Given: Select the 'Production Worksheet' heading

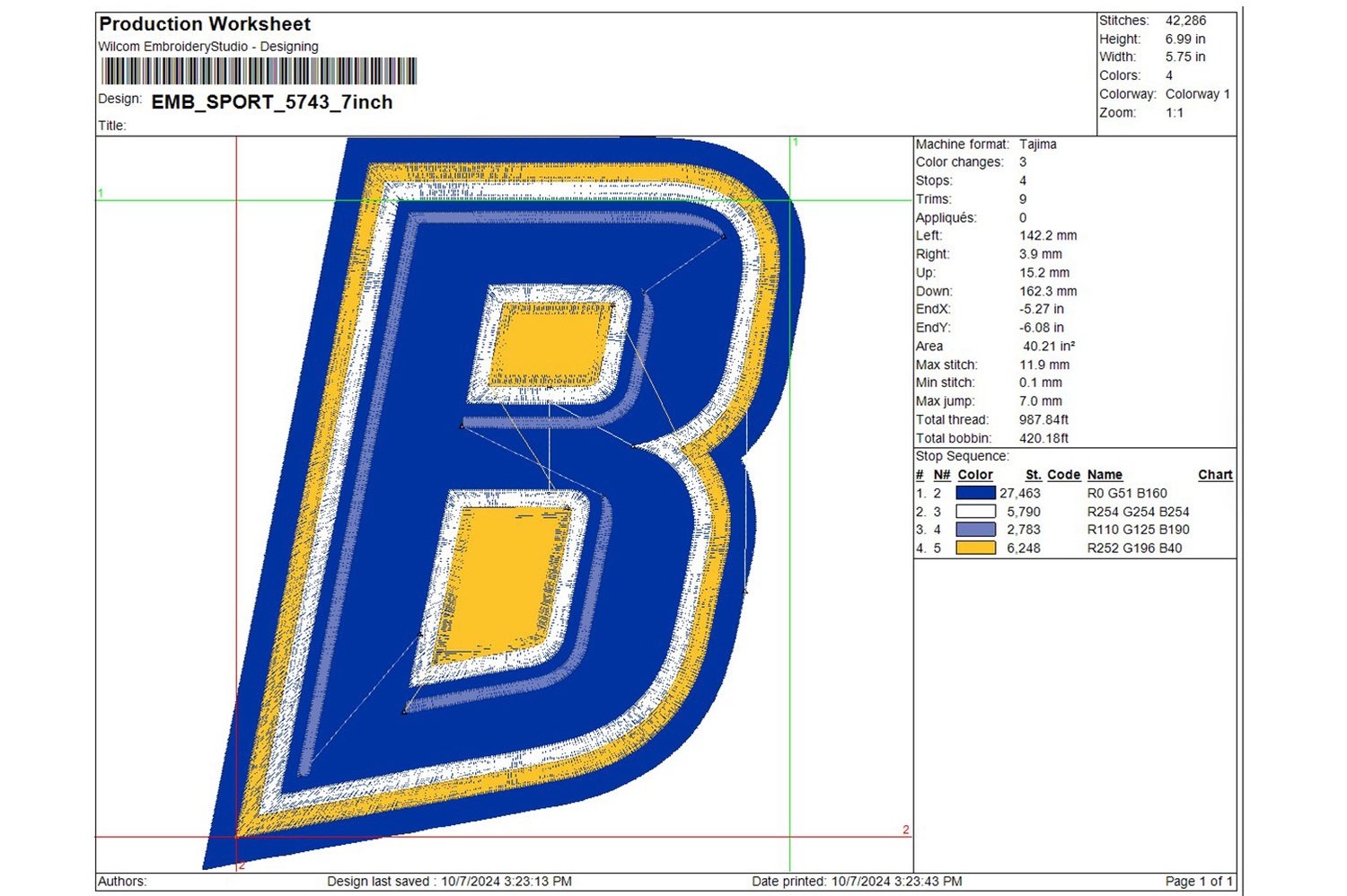Looking at the screenshot, I should pos(205,24).
